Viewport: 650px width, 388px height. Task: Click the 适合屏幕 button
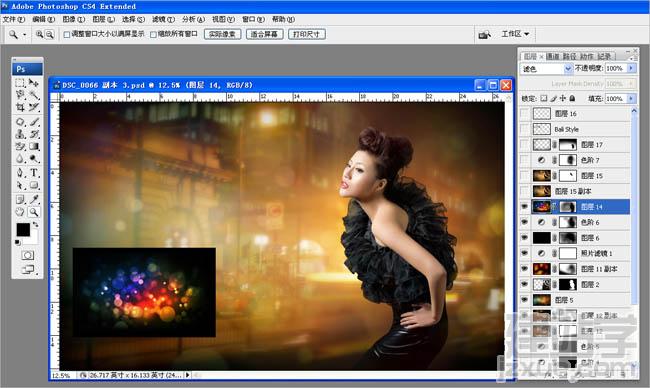click(x=264, y=34)
